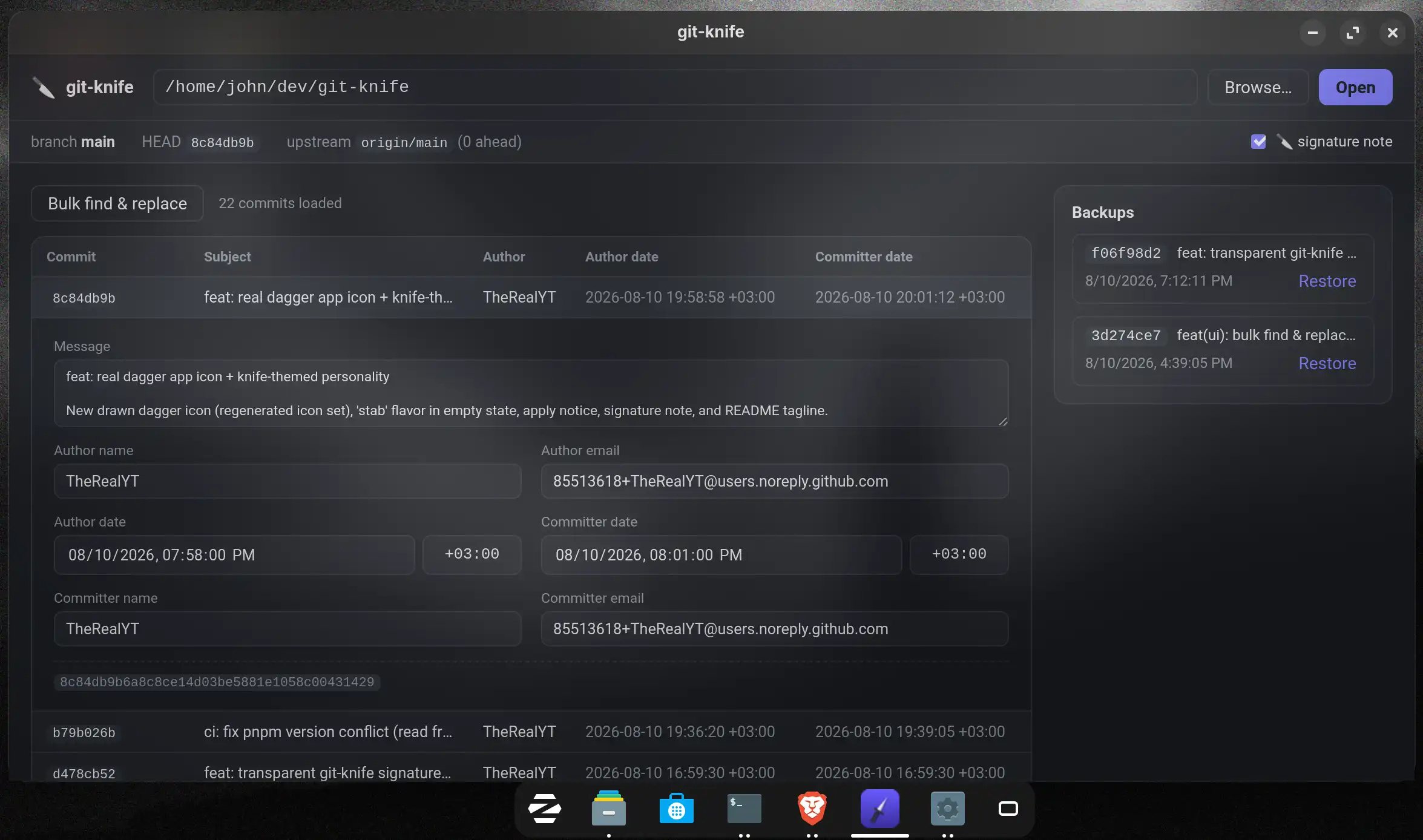Click committer date 2026-08-10 20:01:12 cell
Image resolution: width=1423 pixels, height=840 pixels.
pyautogui.click(x=910, y=297)
